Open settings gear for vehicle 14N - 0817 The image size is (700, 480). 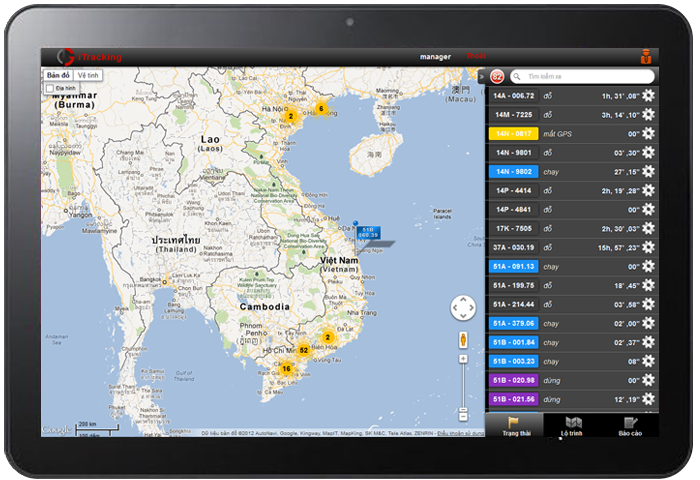coord(648,134)
